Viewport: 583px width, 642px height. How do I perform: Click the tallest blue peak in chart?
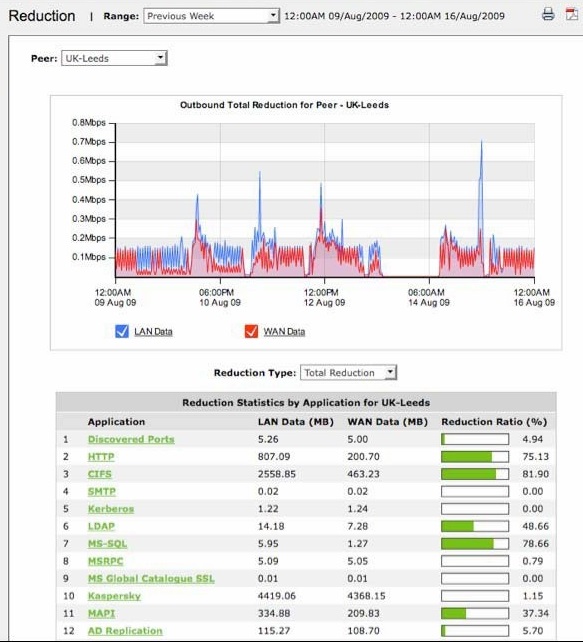481,142
